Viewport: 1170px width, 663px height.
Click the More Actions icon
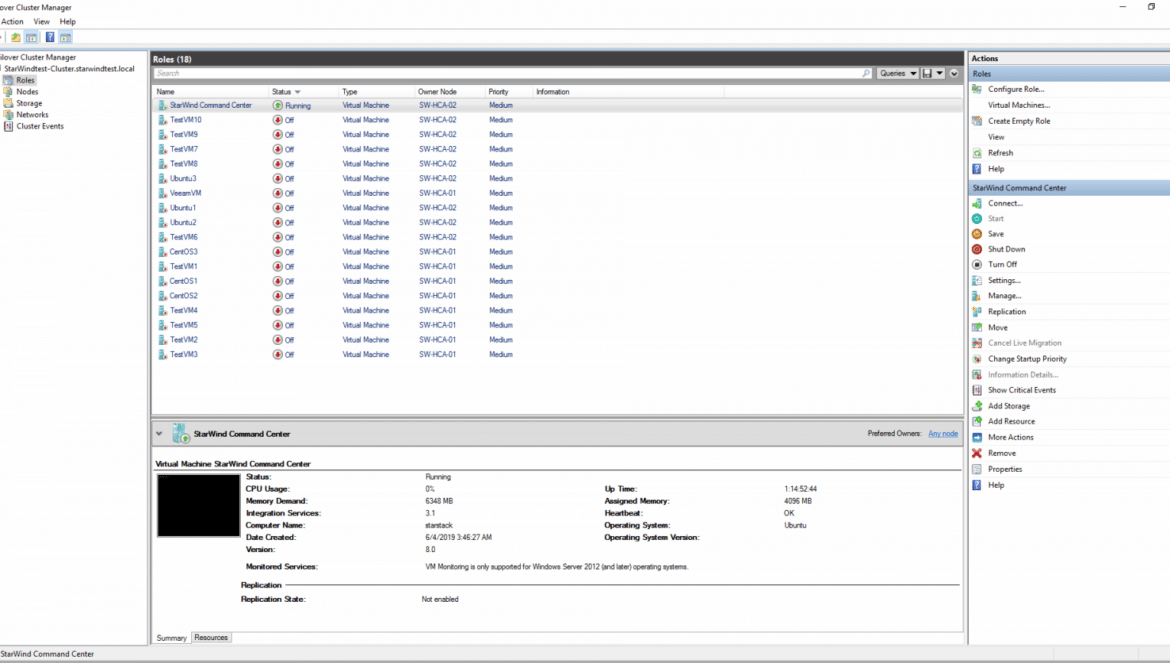coord(977,437)
